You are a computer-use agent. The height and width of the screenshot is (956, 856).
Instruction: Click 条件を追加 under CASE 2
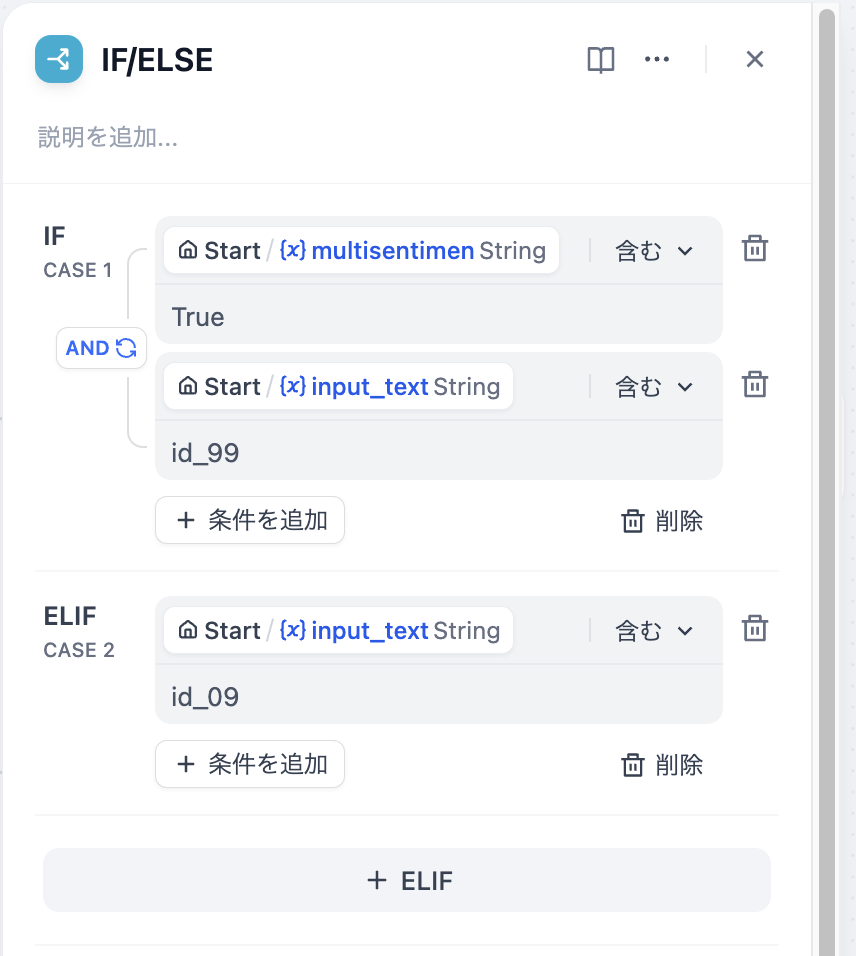(250, 764)
